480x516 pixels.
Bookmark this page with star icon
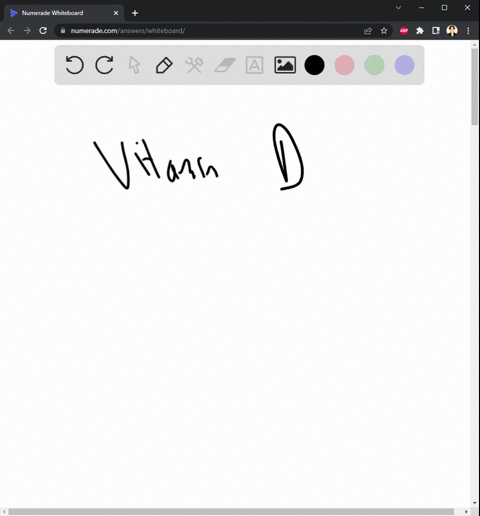click(384, 31)
